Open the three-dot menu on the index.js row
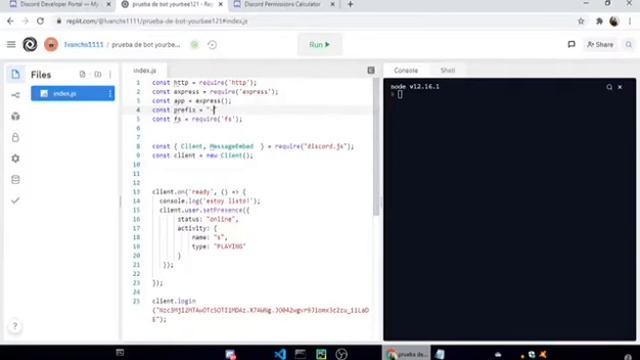This screenshot has width=640, height=360. tap(110, 93)
